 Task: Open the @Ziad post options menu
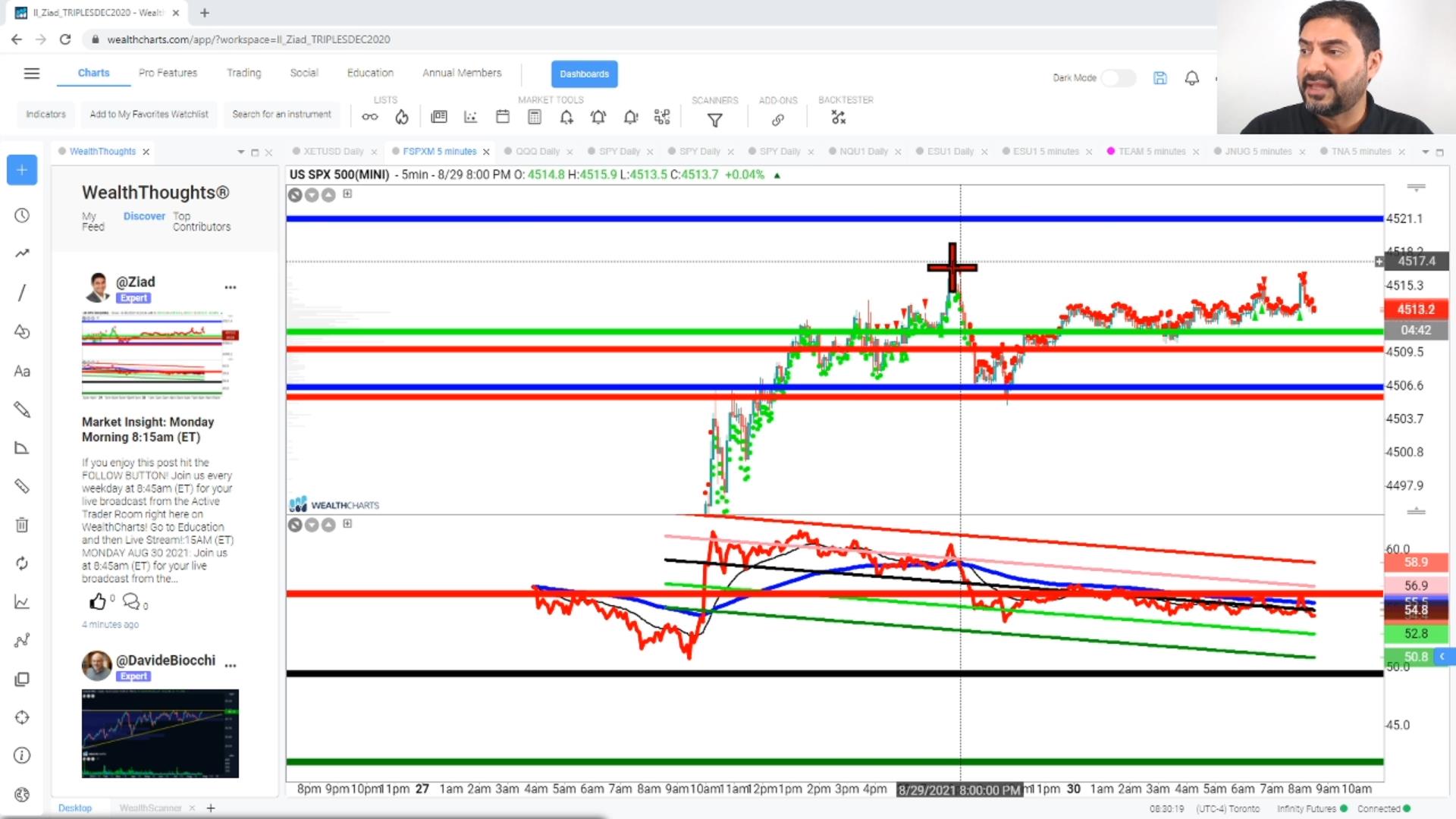click(x=231, y=287)
